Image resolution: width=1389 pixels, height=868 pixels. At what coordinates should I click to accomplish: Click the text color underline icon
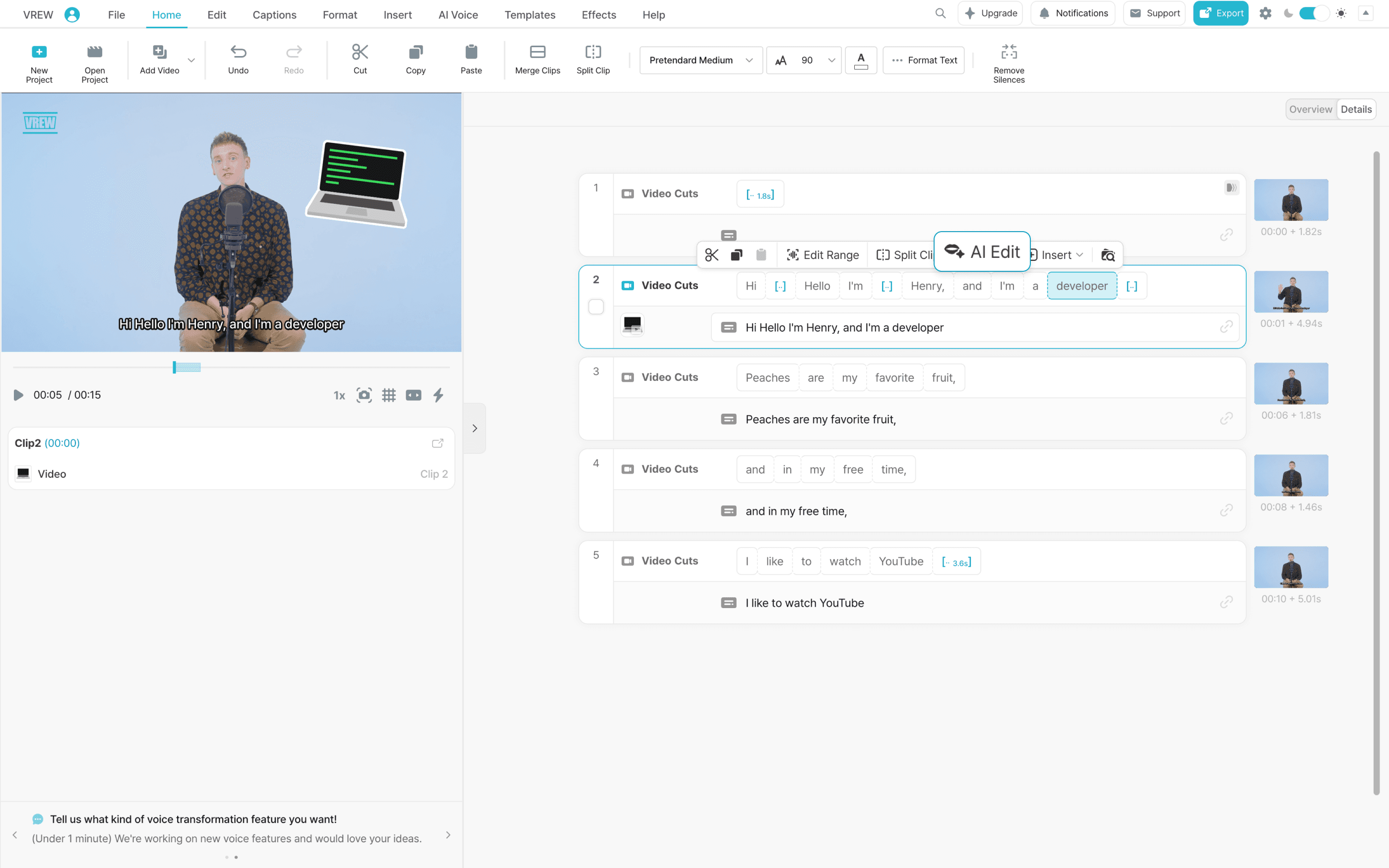pyautogui.click(x=860, y=61)
